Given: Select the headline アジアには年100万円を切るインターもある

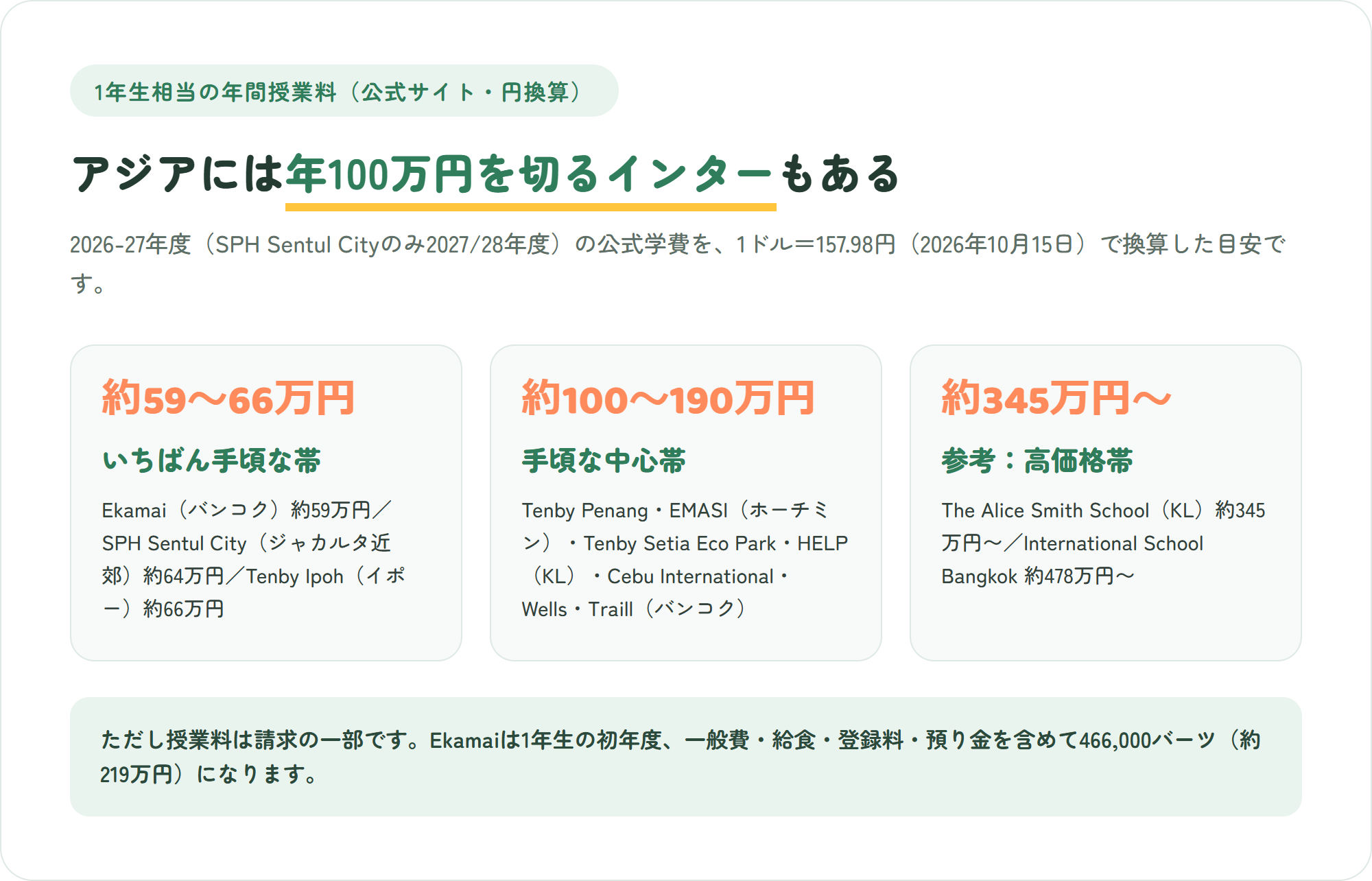Looking at the screenshot, I should pos(486,174).
